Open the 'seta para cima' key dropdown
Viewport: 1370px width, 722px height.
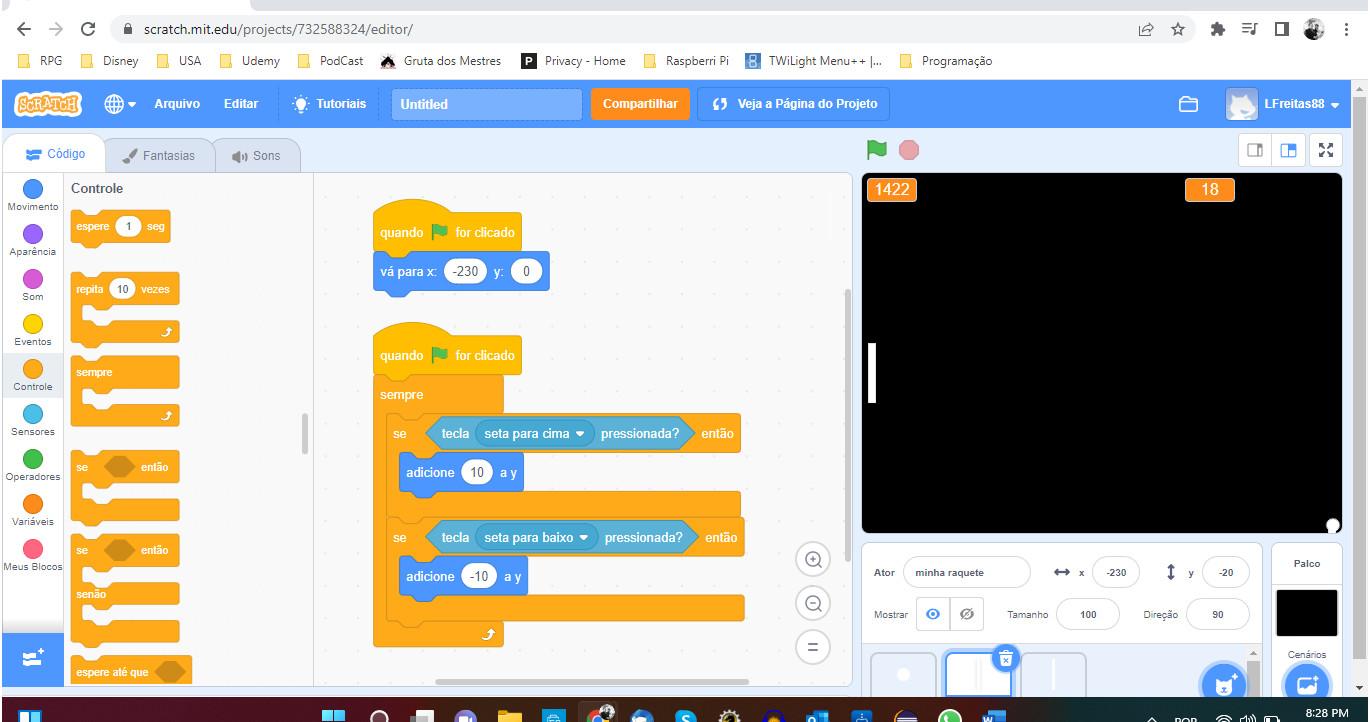point(535,433)
